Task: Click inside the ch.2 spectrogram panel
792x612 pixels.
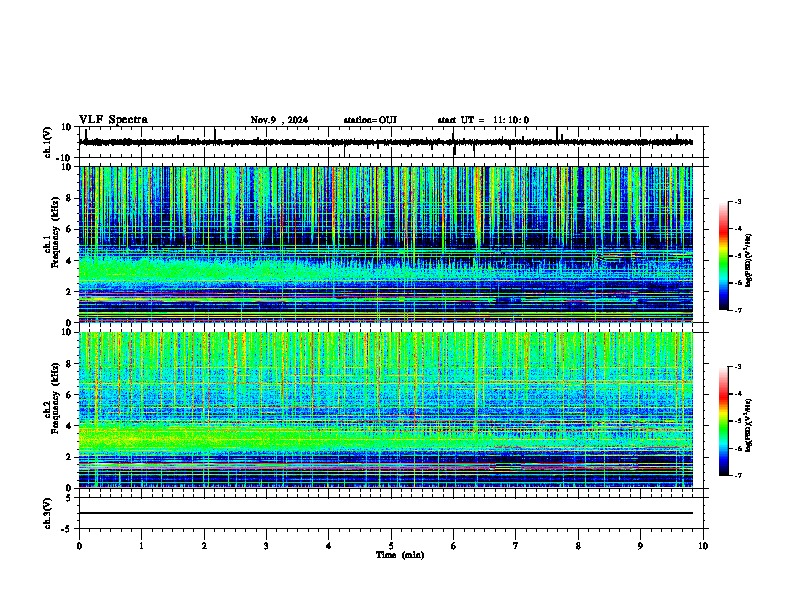Action: click(386, 410)
